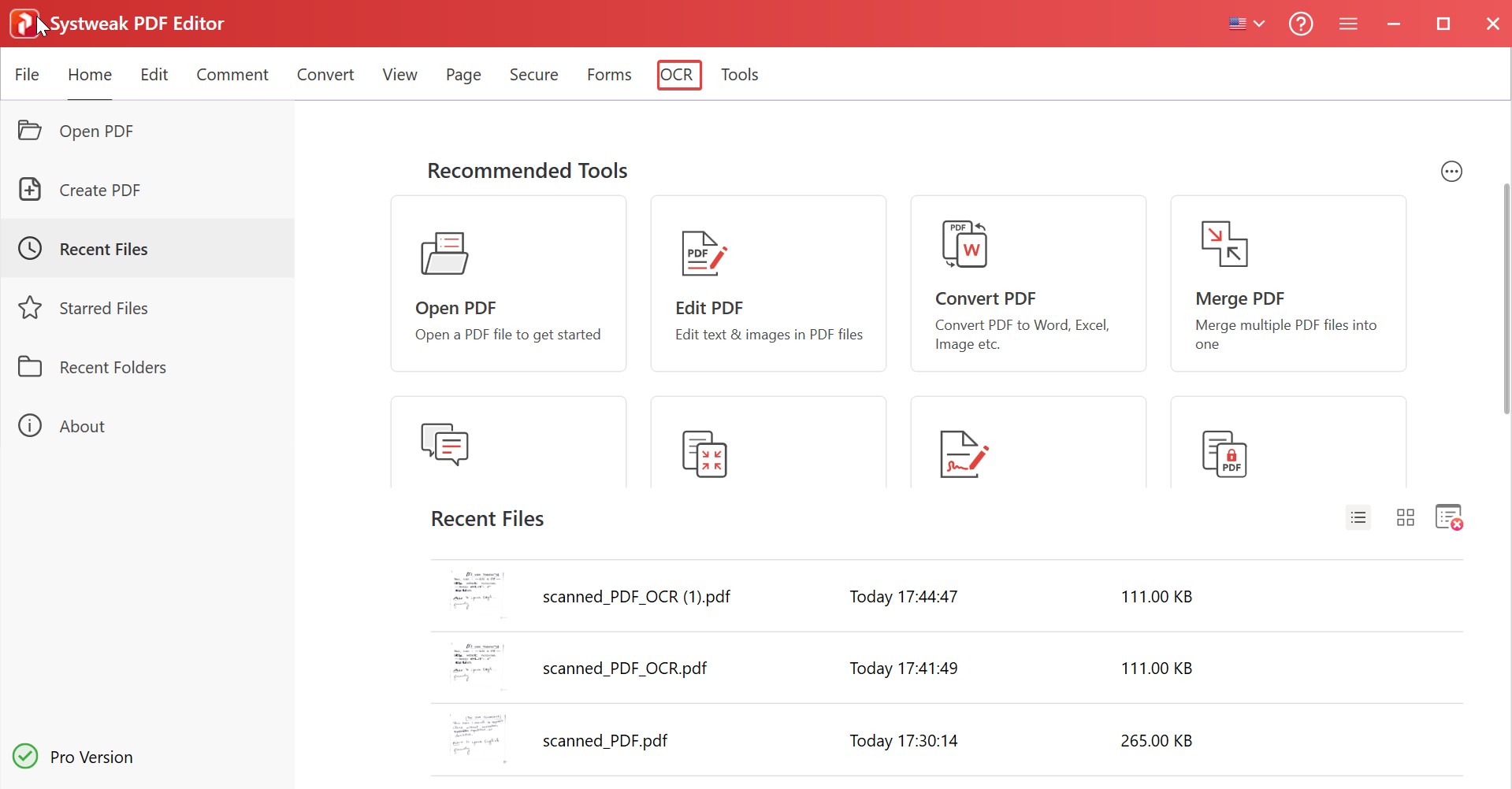
Task: Clear the recent files list icon
Action: point(1450,517)
